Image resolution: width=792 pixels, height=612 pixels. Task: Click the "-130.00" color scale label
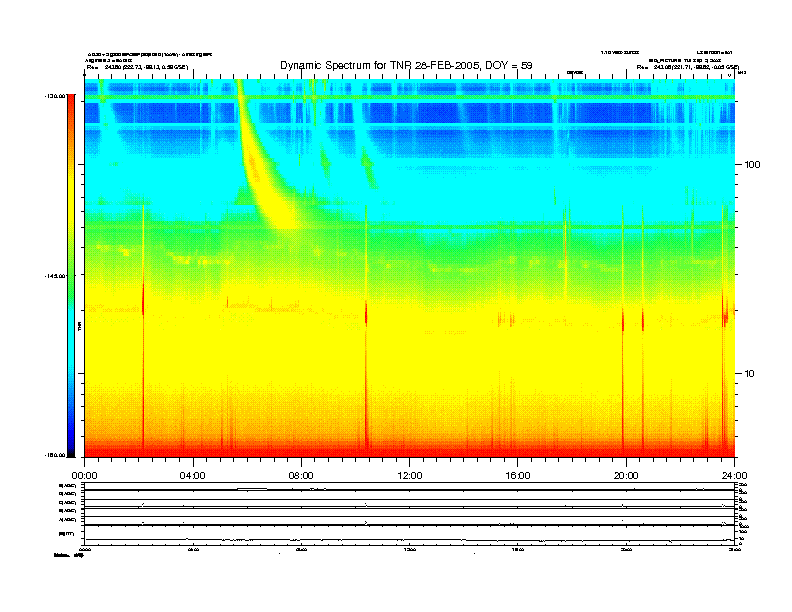click(54, 95)
